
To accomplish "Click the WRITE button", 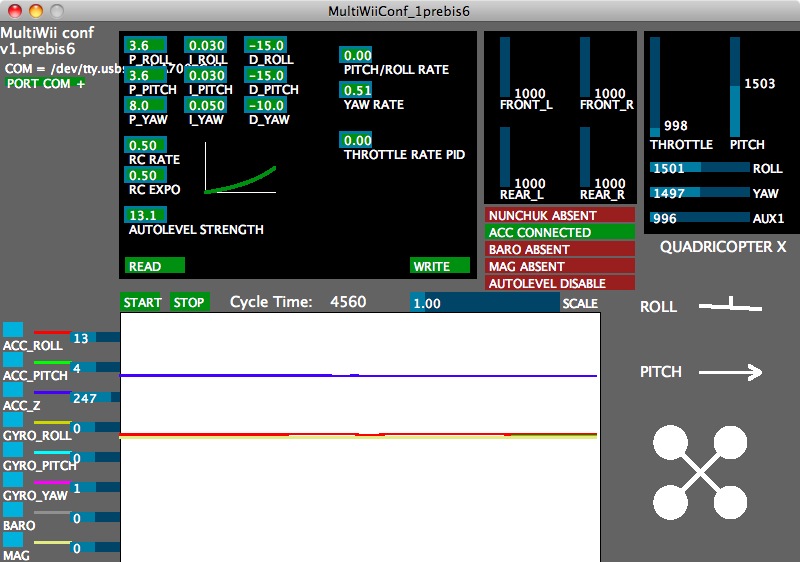I will click(439, 266).
